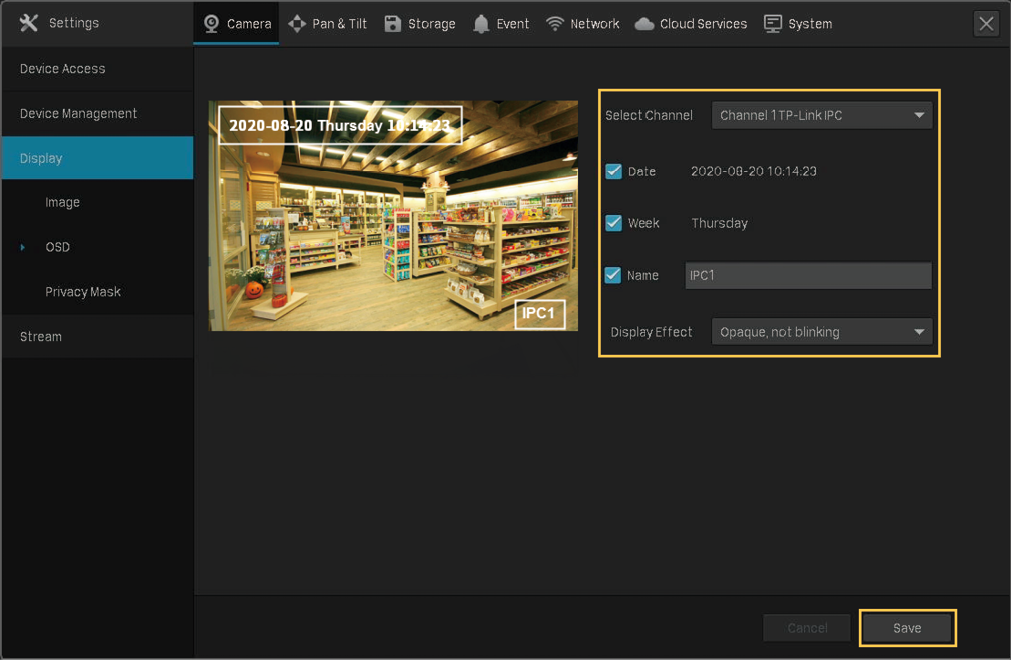Viewport: 1011px width, 660px height.
Task: Close the Settings window
Action: [x=986, y=24]
